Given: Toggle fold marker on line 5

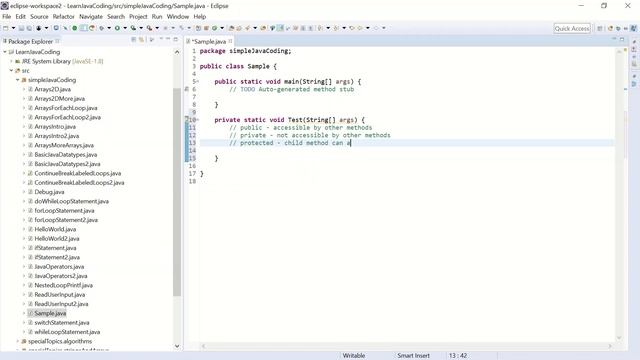Looking at the screenshot, I should coord(198,82).
